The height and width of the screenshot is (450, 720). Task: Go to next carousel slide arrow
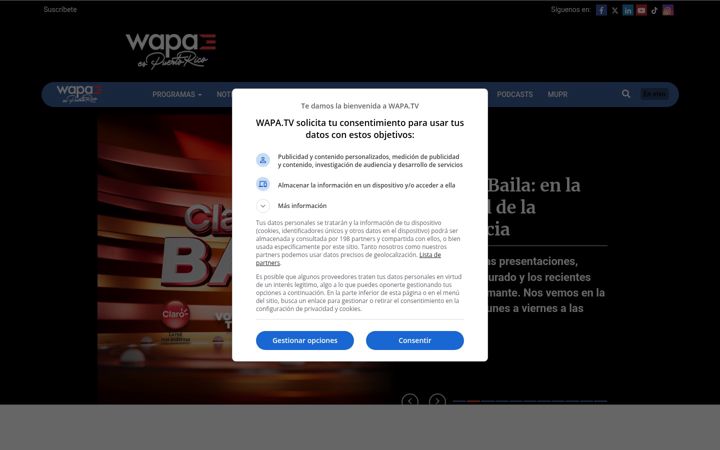[x=437, y=399]
